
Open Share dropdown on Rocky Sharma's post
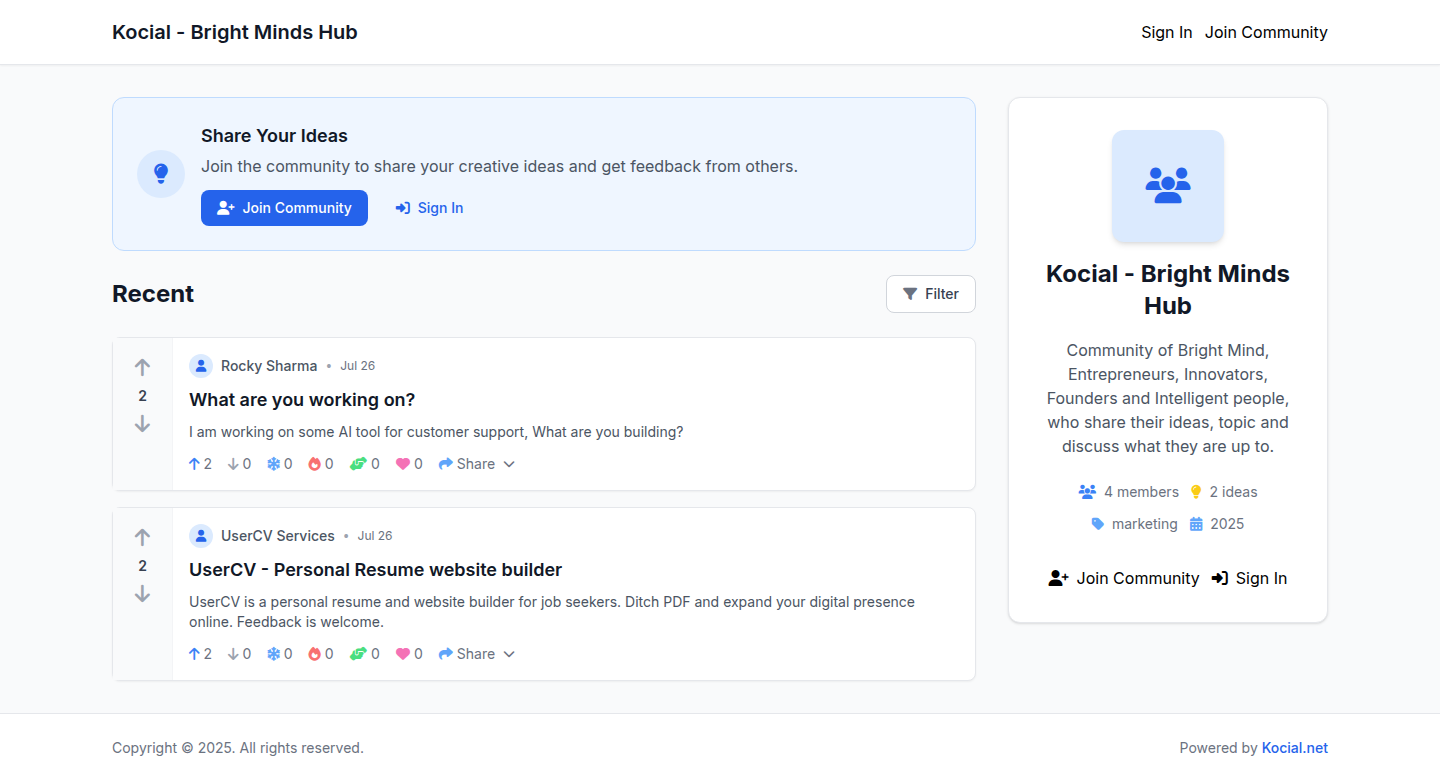pos(477,464)
